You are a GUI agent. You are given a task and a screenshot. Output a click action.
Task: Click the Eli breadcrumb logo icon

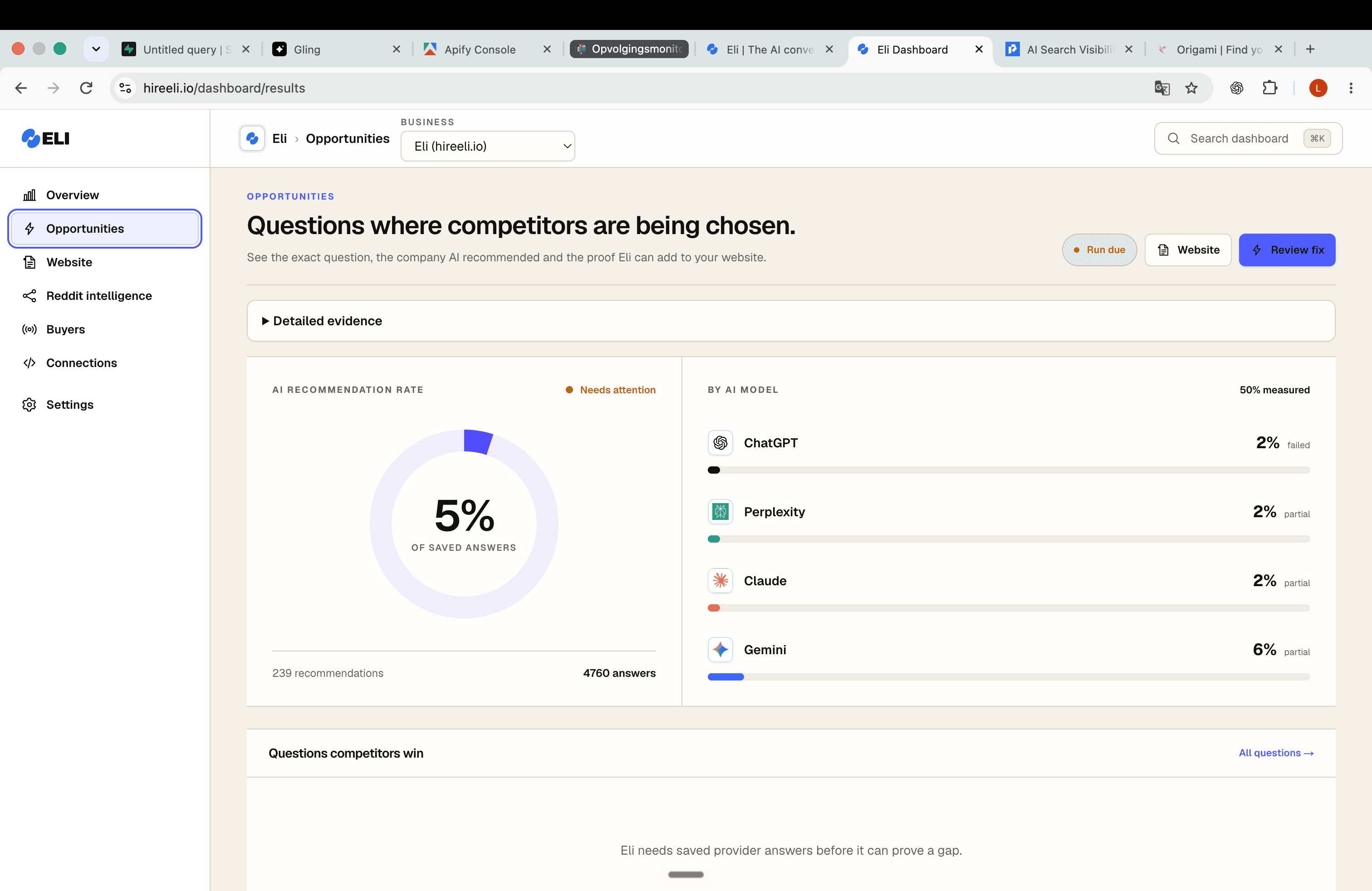point(252,138)
